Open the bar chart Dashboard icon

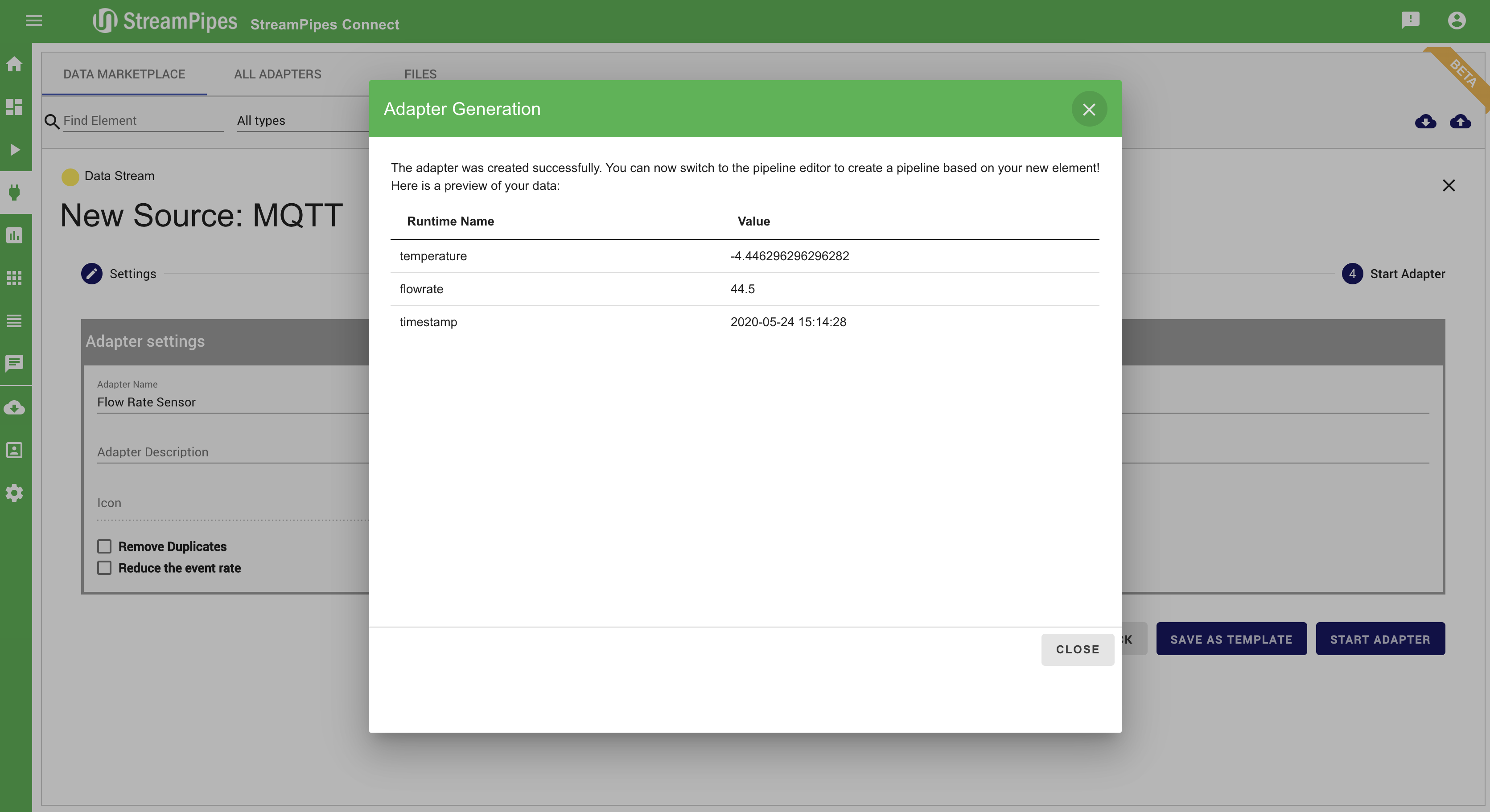[x=14, y=235]
